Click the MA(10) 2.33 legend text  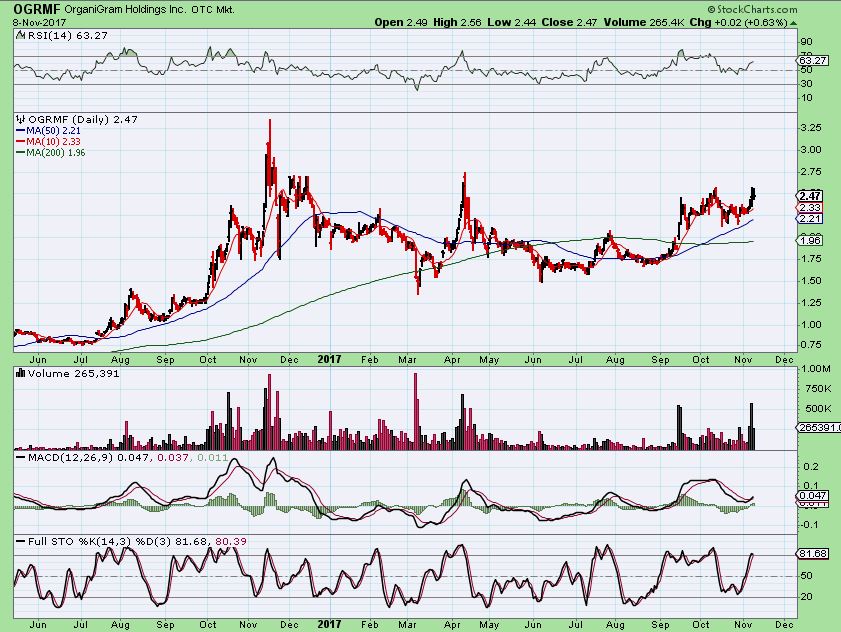click(x=54, y=142)
